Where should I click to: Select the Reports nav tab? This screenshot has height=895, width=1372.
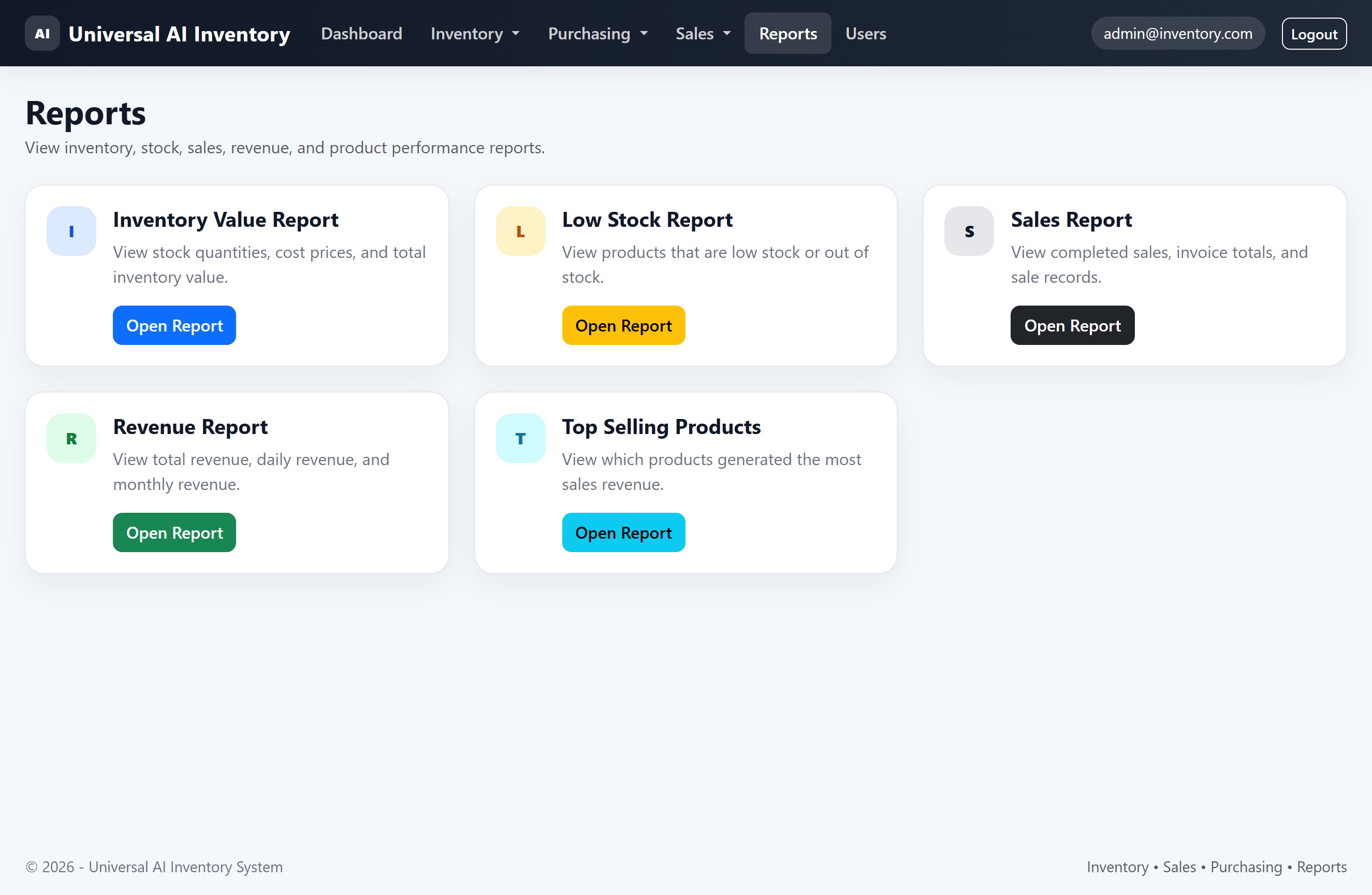click(x=787, y=34)
